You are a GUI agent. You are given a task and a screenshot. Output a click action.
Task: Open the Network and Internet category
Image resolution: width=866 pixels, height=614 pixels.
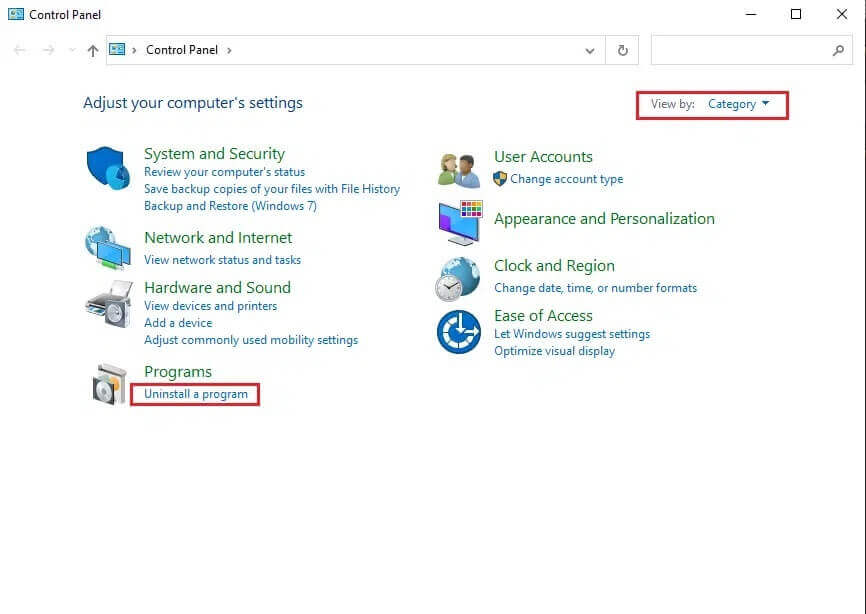[x=218, y=237]
